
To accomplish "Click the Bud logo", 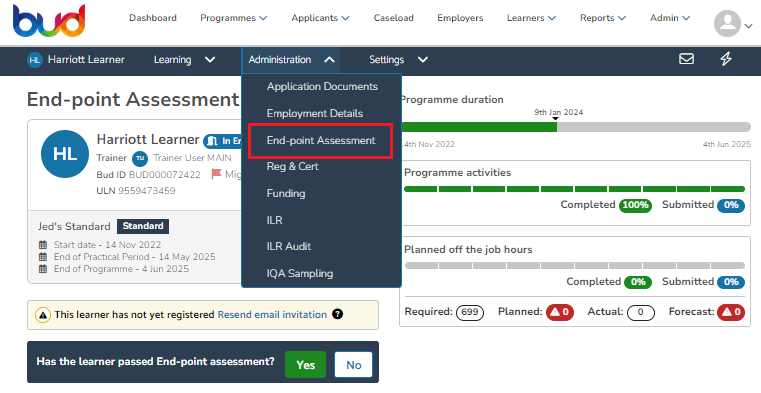I will [49, 21].
